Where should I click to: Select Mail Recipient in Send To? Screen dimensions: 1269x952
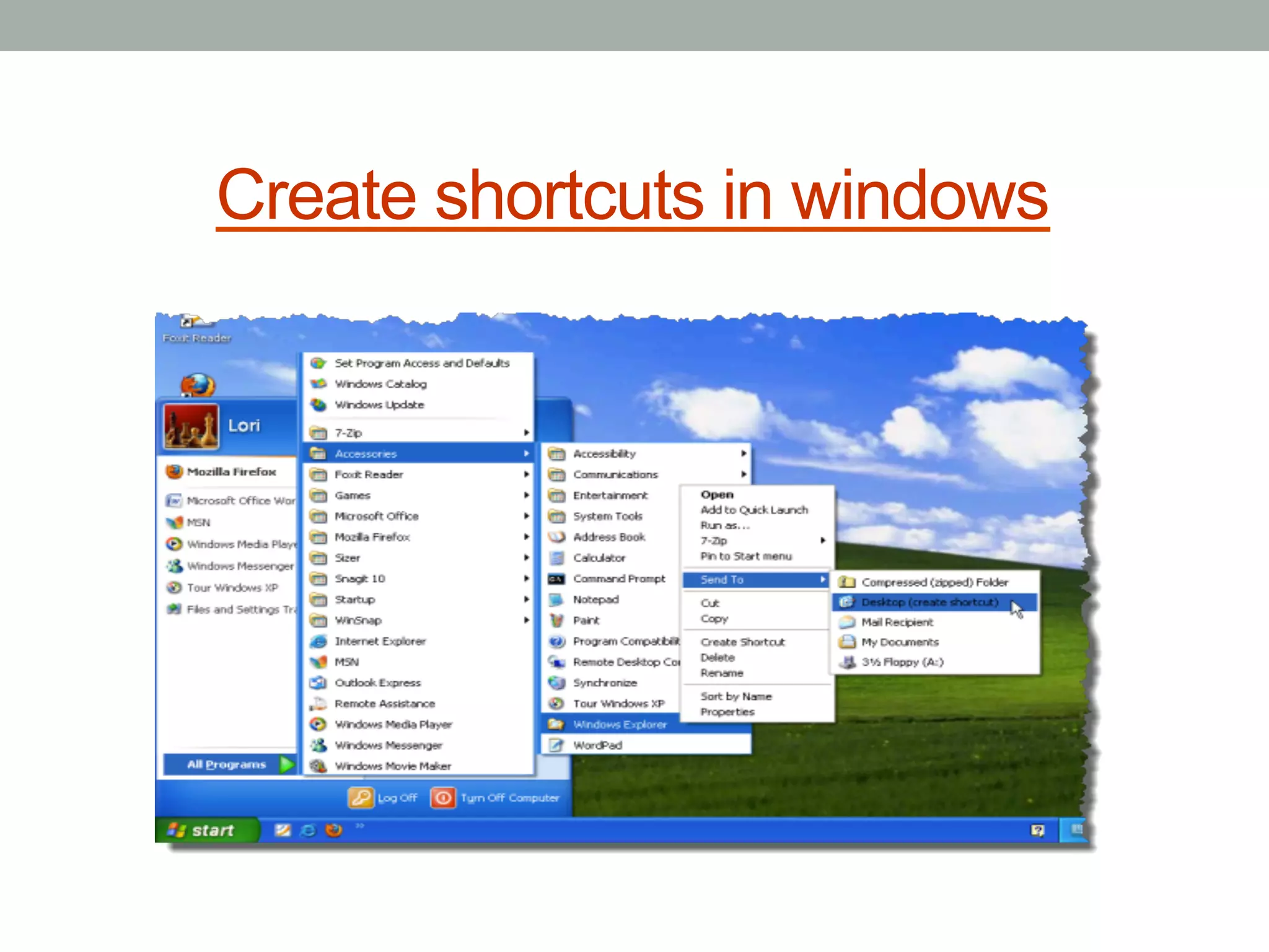(x=935, y=622)
